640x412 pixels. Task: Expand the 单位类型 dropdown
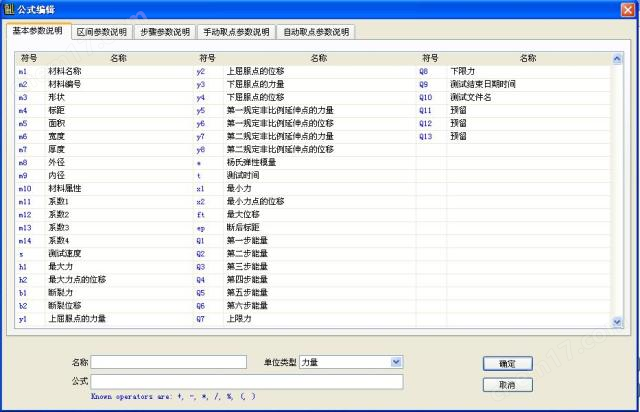tap(395, 362)
